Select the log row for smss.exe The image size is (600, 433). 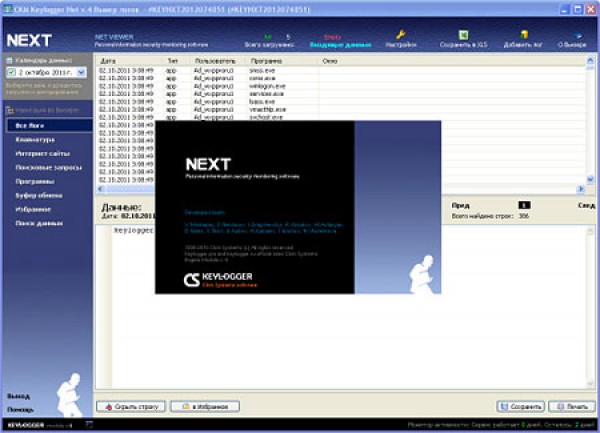pyautogui.click(x=341, y=70)
